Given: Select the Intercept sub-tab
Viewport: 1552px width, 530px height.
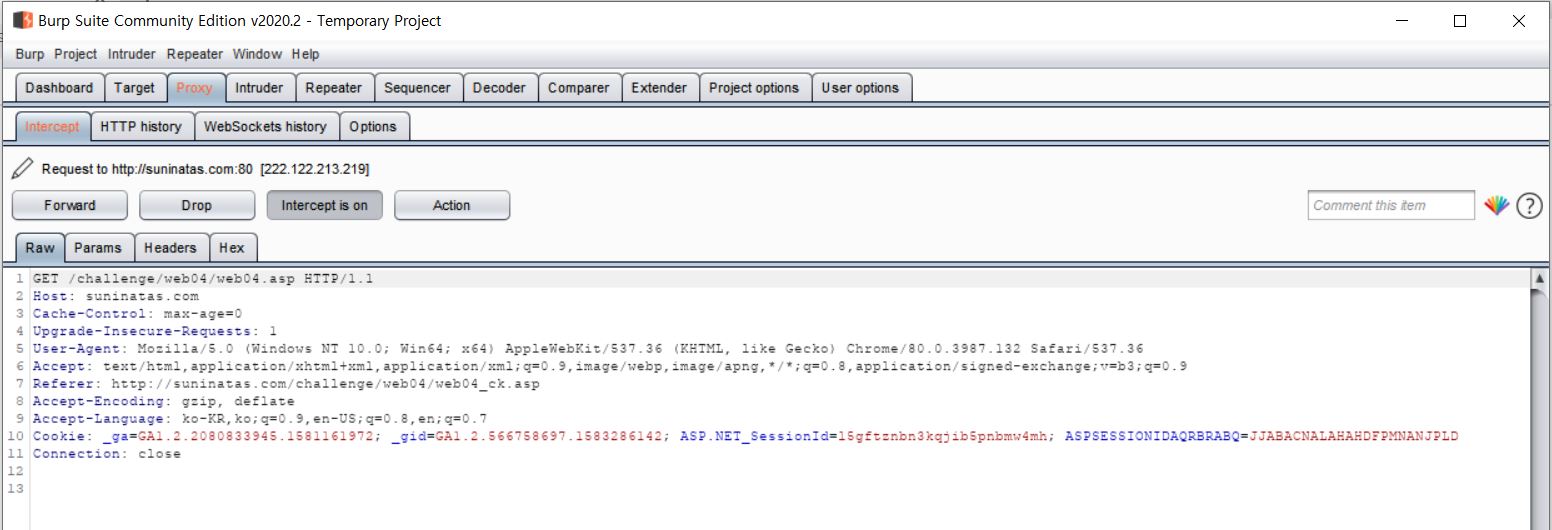Looking at the screenshot, I should coord(52,127).
